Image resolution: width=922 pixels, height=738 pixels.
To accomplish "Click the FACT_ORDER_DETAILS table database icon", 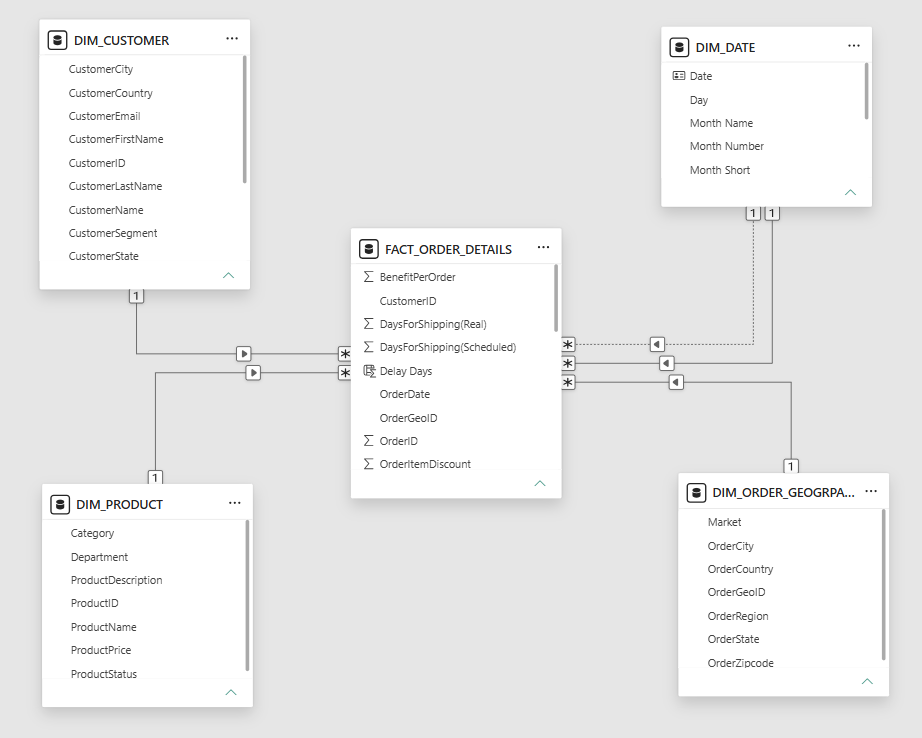I will pyautogui.click(x=369, y=249).
